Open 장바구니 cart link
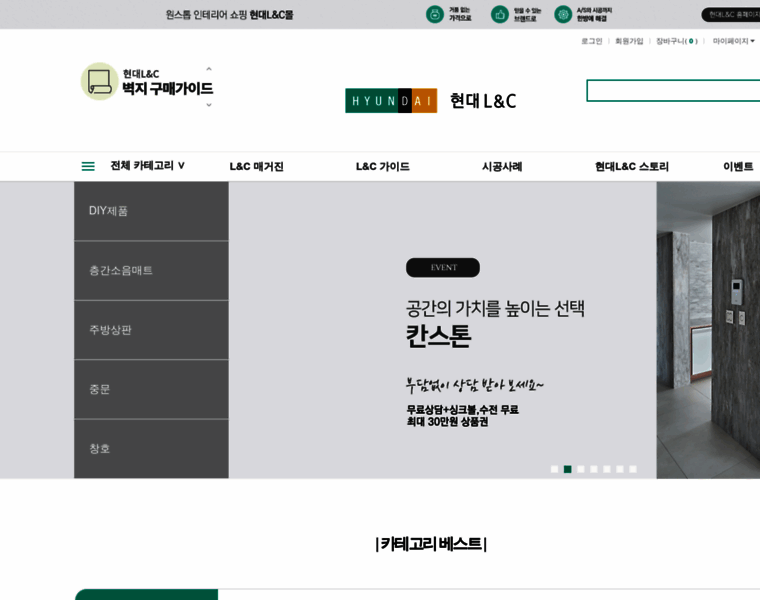Viewport: 760px width, 600px height. [x=677, y=41]
